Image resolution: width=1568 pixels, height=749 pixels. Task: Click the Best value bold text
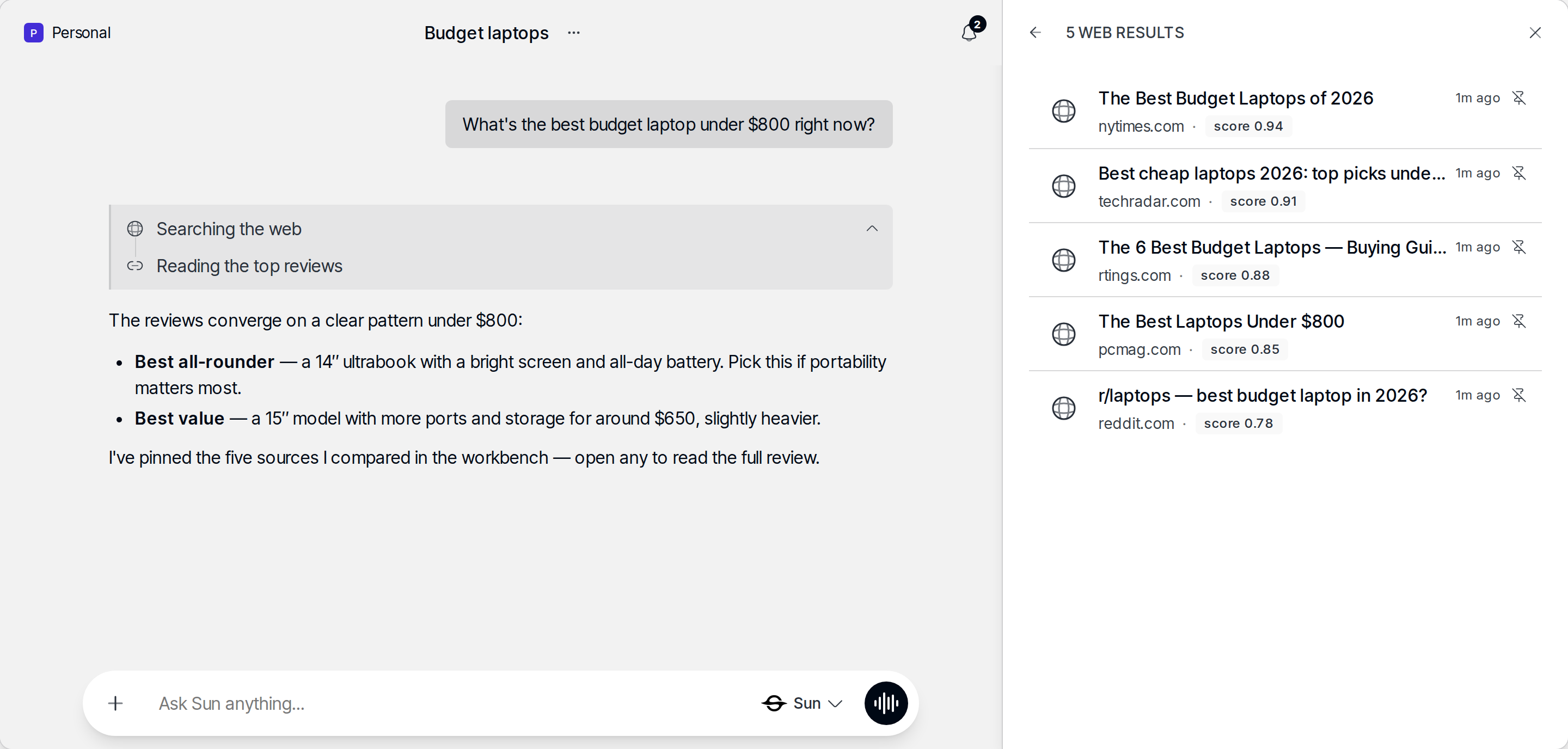pyautogui.click(x=179, y=419)
